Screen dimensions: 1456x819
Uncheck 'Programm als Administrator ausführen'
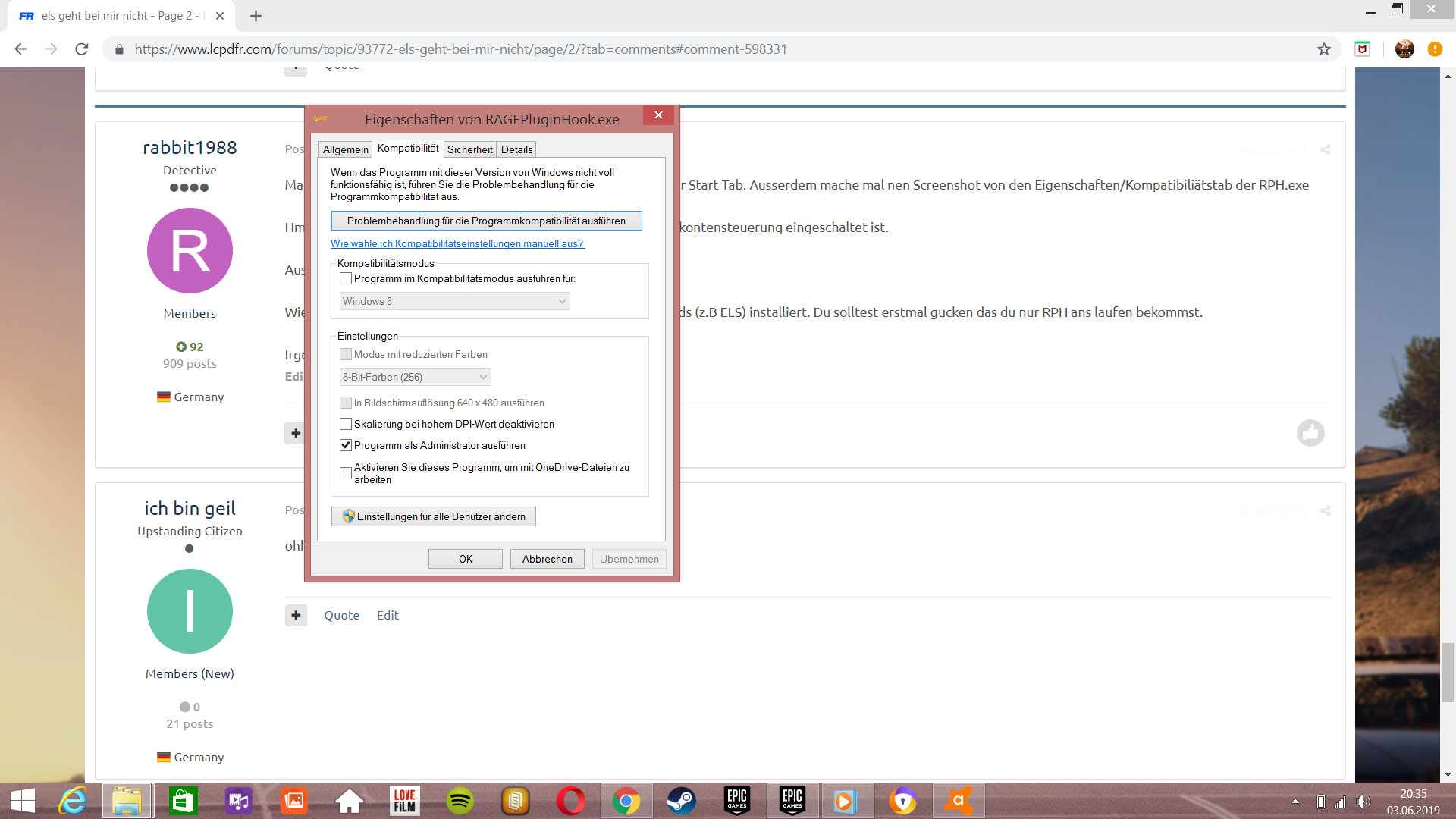[x=346, y=446]
